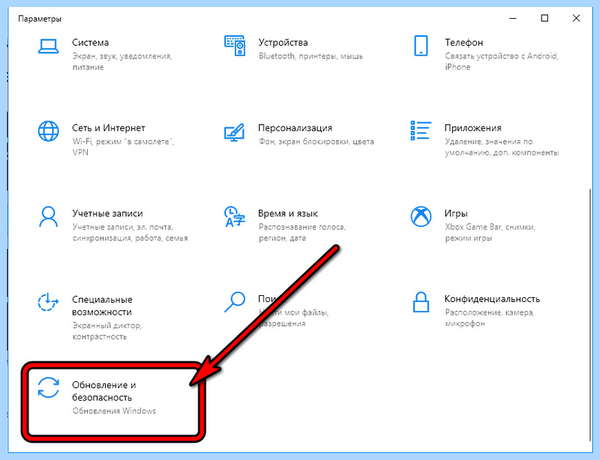Click the vertical scrollbar thumb

(589, 315)
